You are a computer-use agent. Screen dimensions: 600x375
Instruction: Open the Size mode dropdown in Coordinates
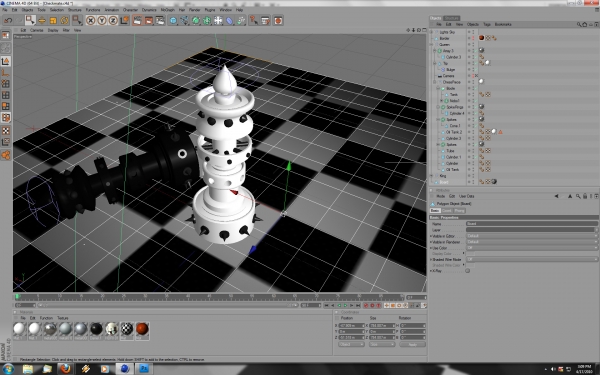(381, 344)
